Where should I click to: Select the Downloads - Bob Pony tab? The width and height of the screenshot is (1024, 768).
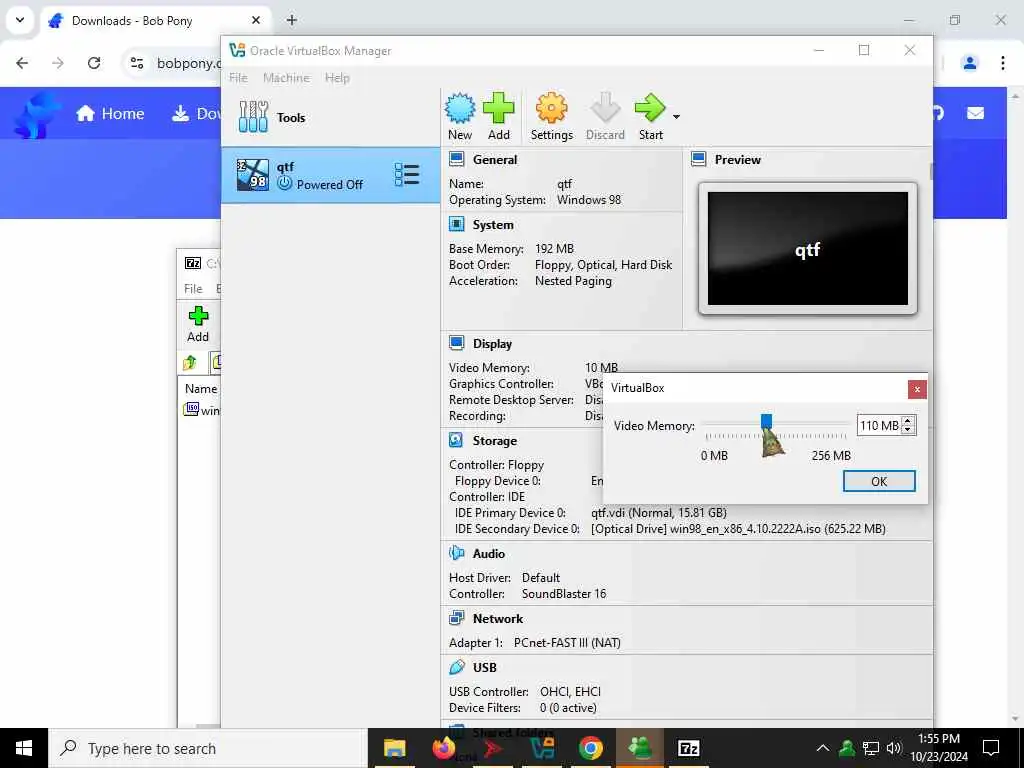[x=157, y=21]
